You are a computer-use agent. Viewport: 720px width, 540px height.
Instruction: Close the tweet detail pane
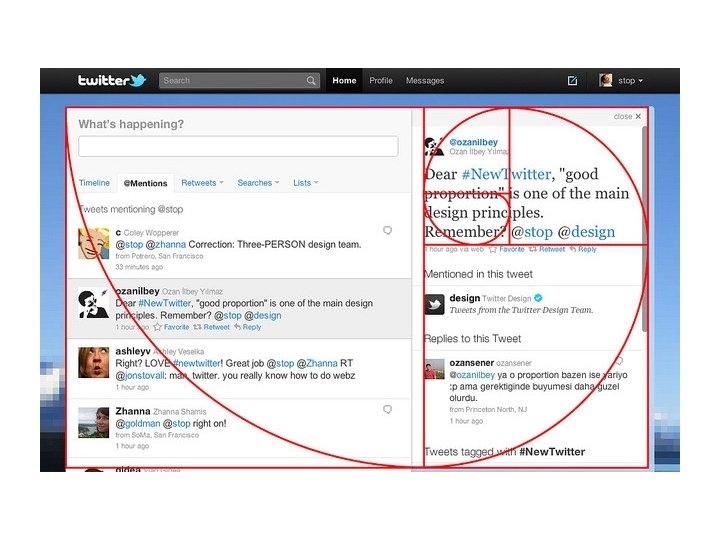pos(627,117)
